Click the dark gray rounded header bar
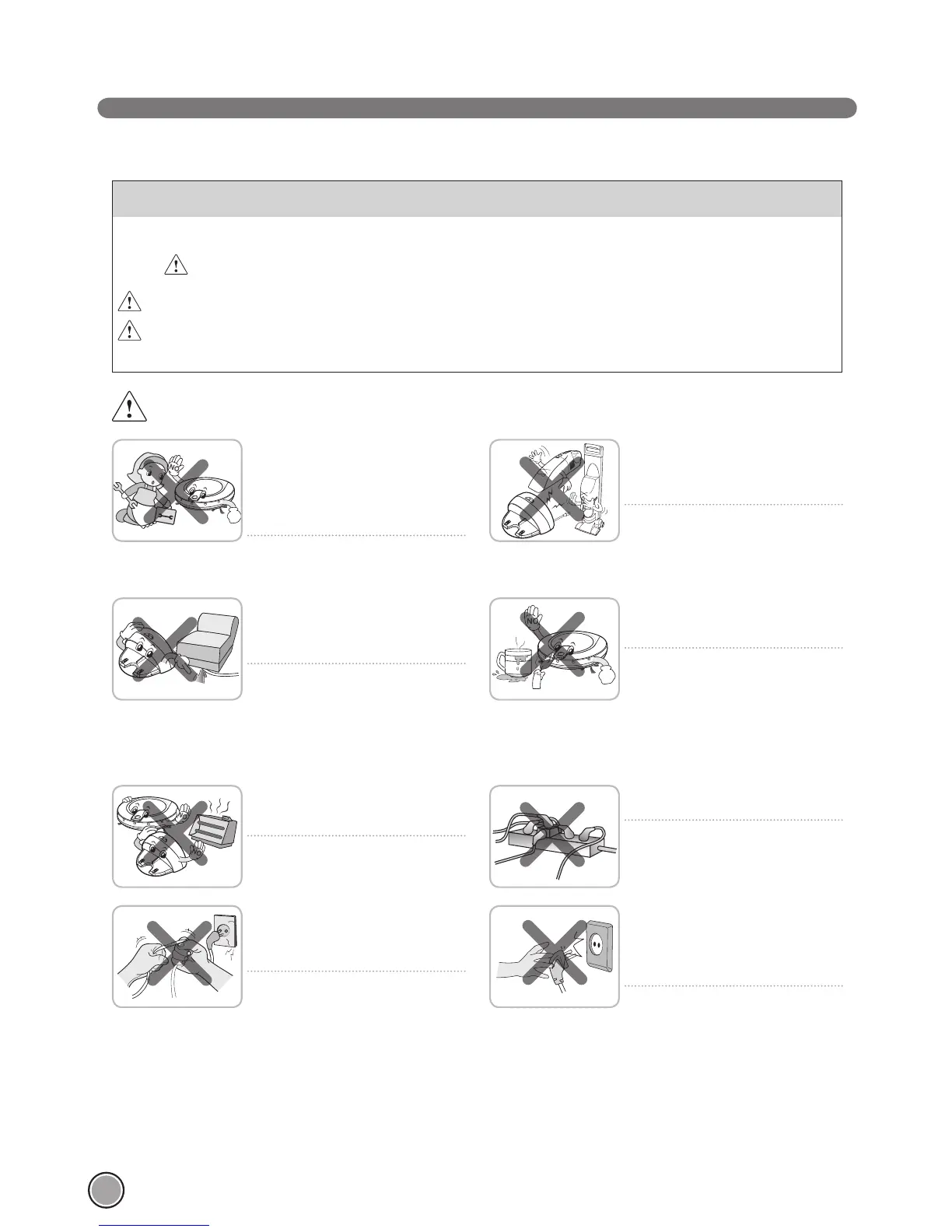Screen dimensions: 952x1232 (x=477, y=108)
